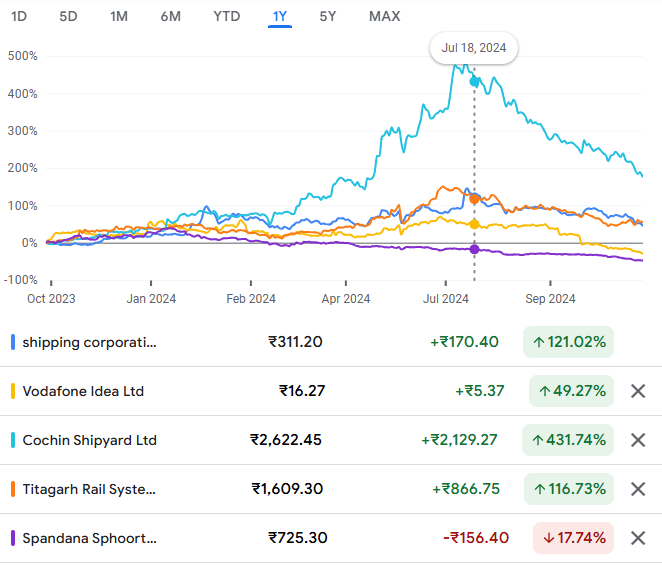Select the 5Y time range

click(328, 16)
